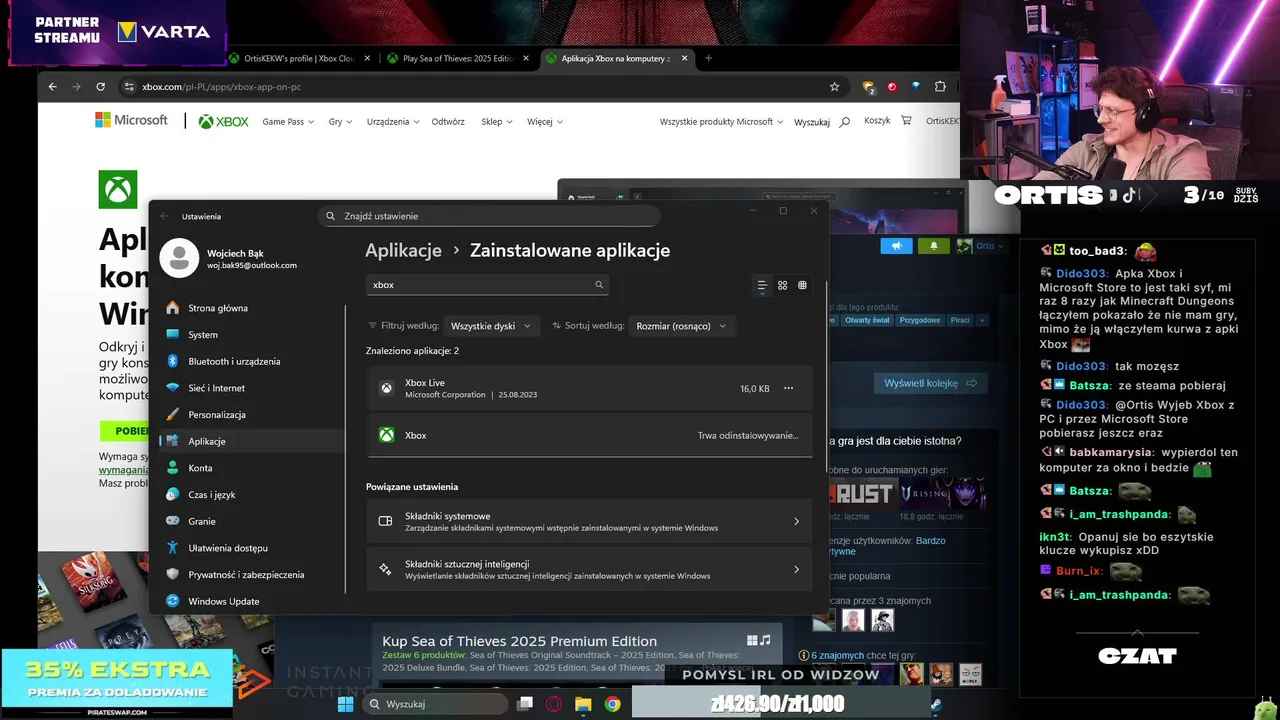
Task: Select Aplikacje in Settings sidebar
Action: (x=252, y=441)
